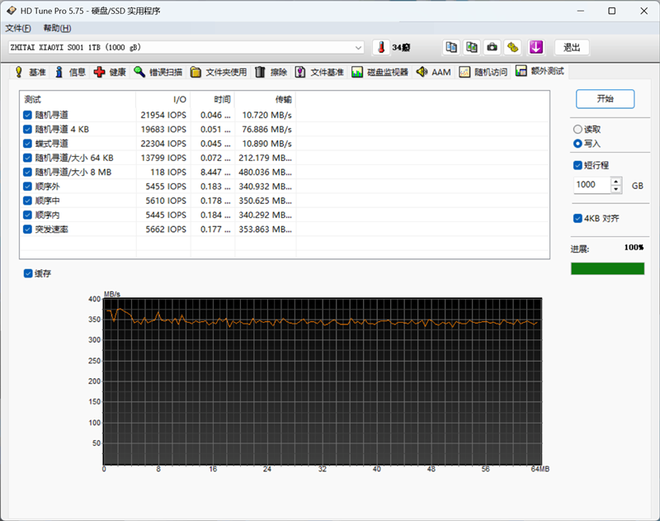
Task: Uncheck the 随机寻道 4 KB test
Action: coord(28,130)
